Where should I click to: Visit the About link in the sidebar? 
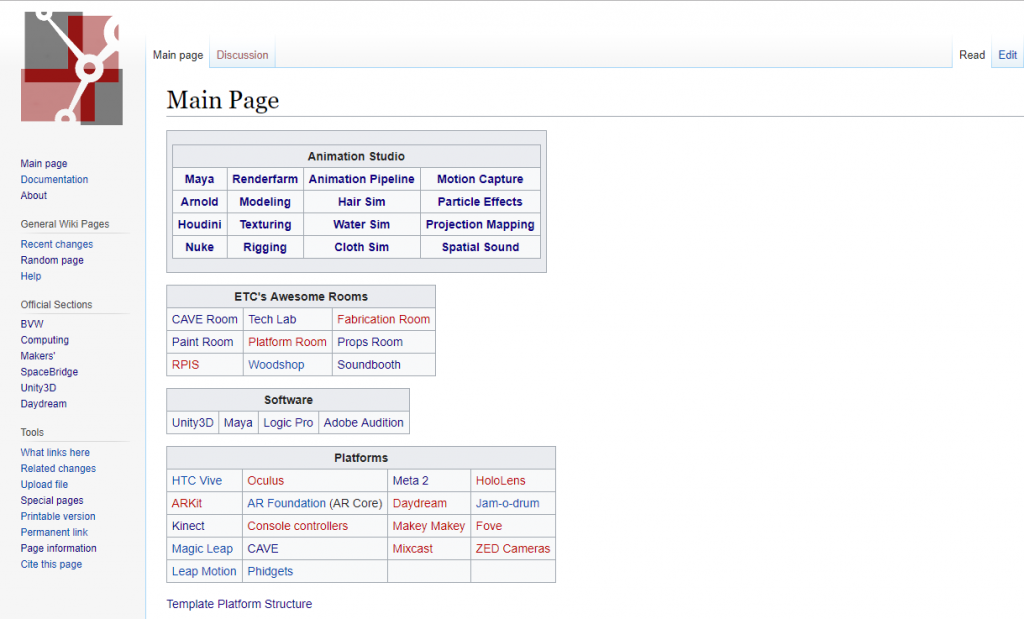(x=34, y=195)
